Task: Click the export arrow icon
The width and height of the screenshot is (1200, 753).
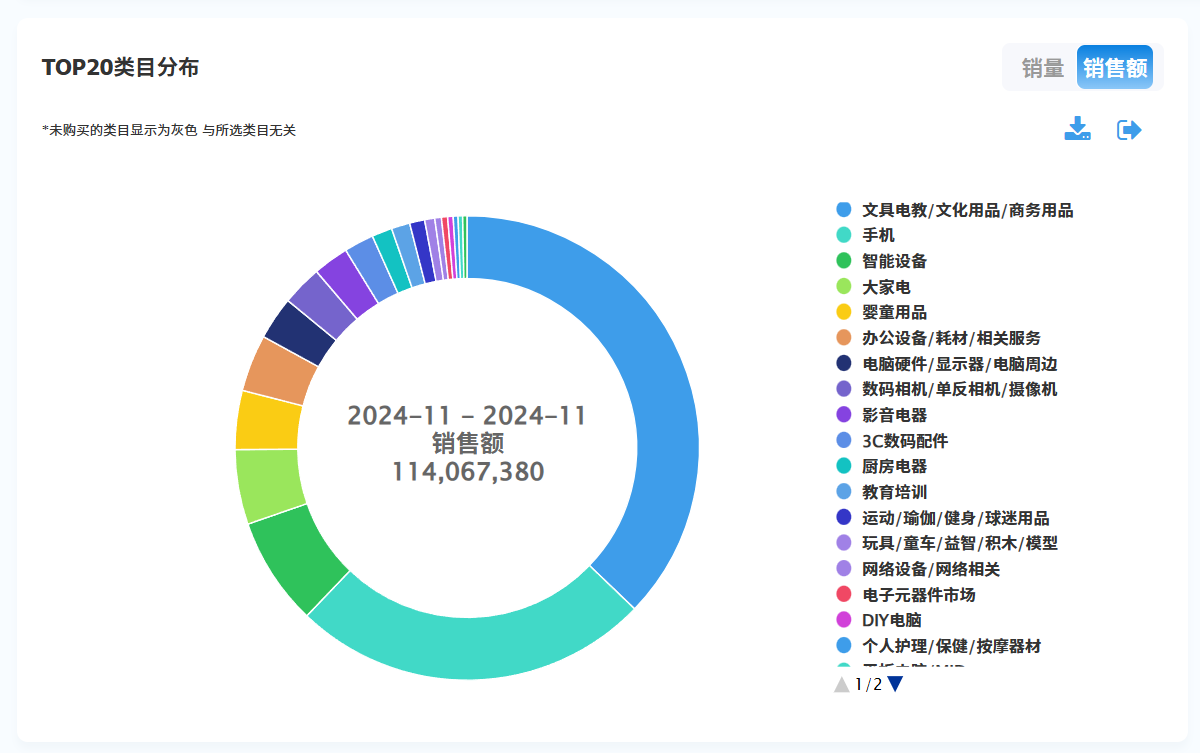Action: tap(1129, 130)
